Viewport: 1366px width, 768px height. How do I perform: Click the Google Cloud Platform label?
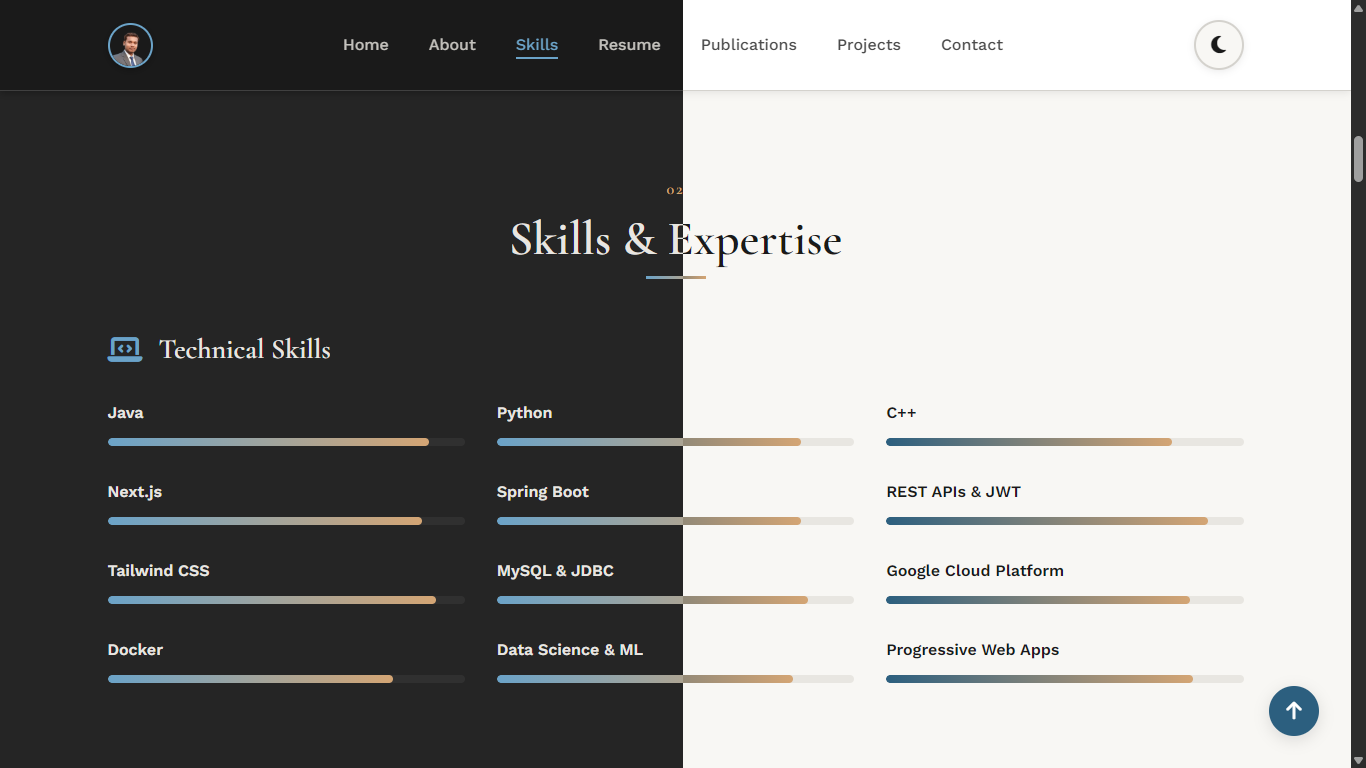tap(975, 571)
